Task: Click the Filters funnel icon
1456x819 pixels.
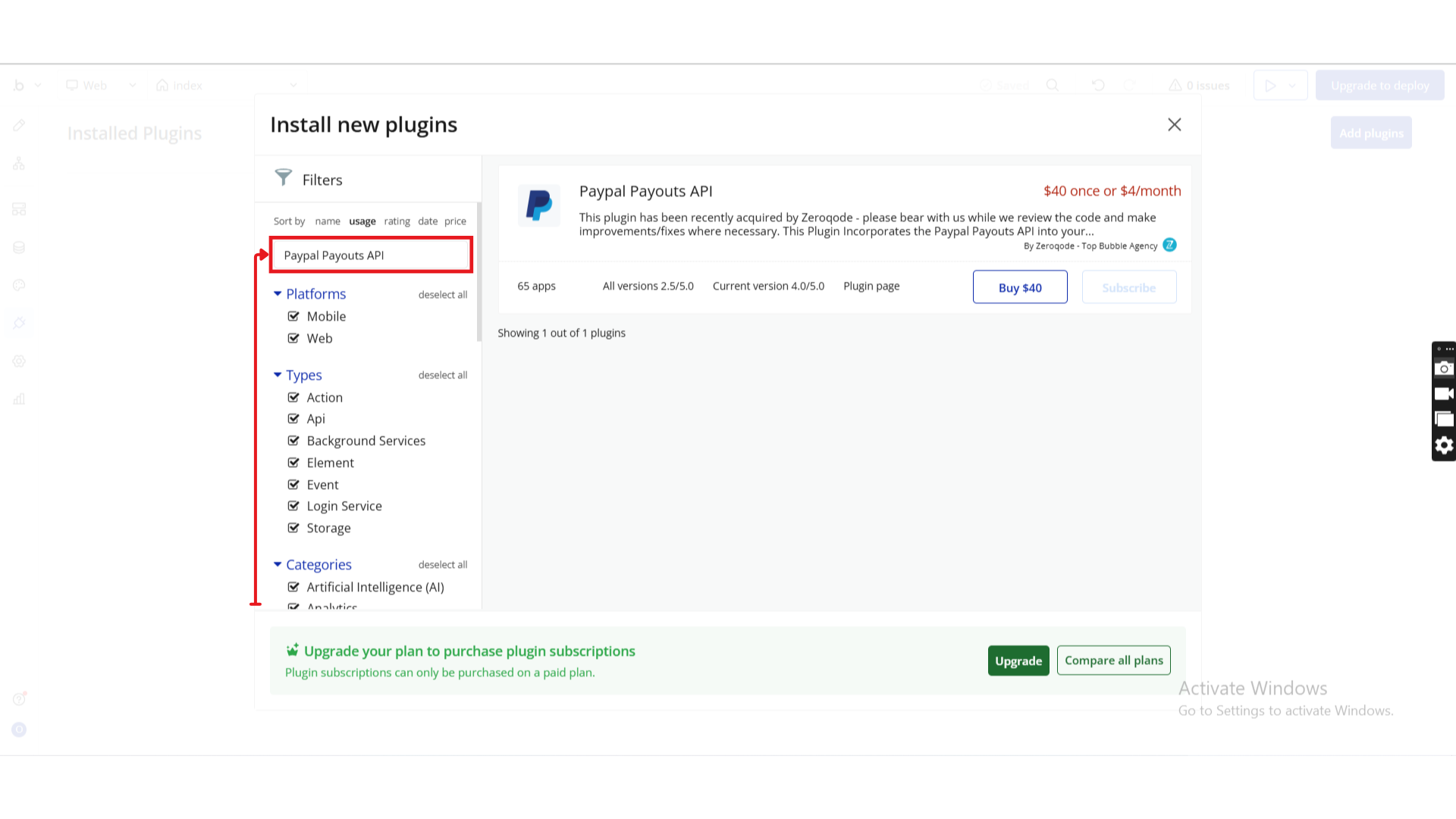Action: (x=284, y=178)
